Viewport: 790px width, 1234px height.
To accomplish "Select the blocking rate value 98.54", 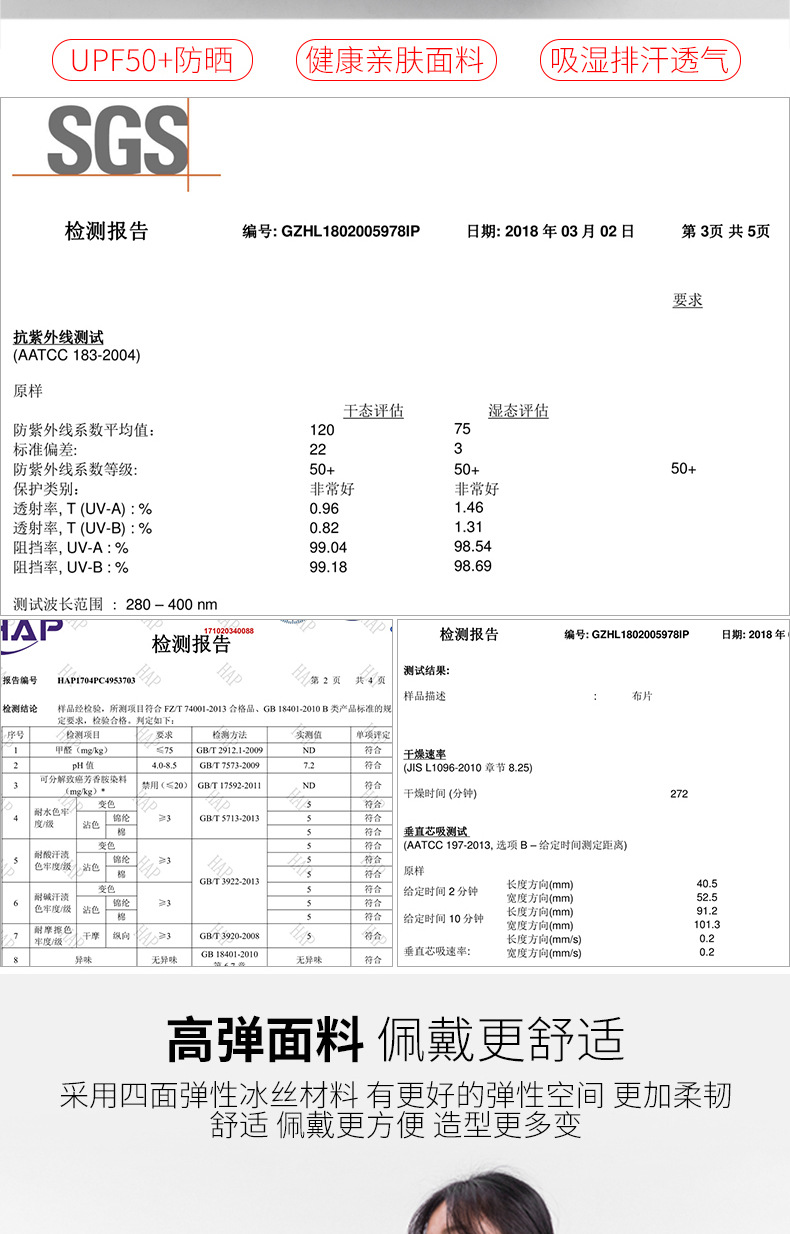I will point(473,546).
